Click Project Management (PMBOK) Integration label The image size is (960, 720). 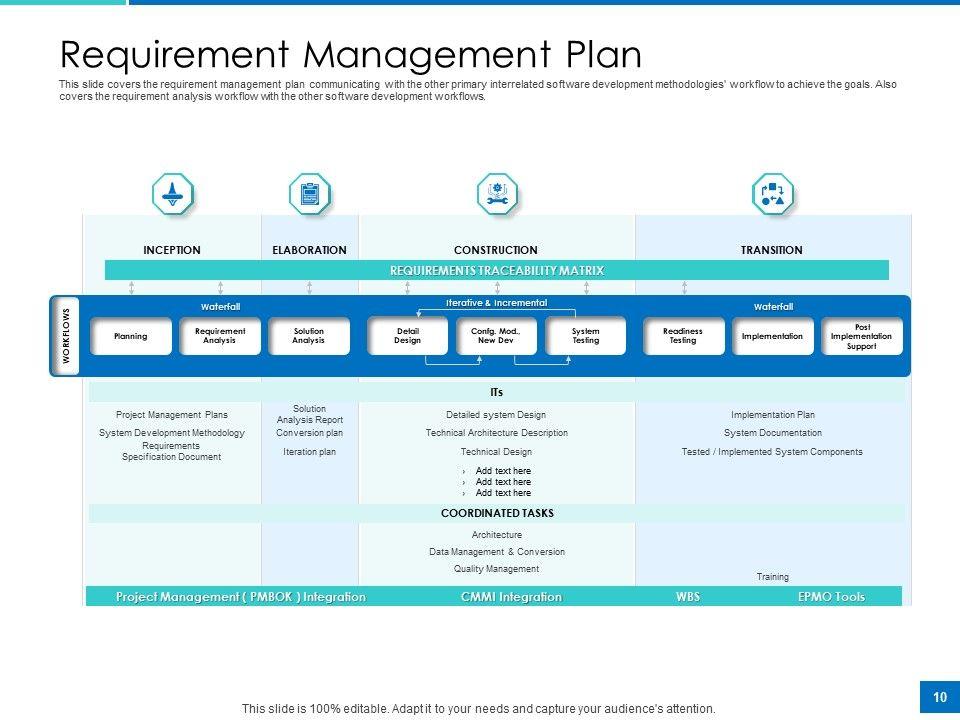tap(241, 597)
